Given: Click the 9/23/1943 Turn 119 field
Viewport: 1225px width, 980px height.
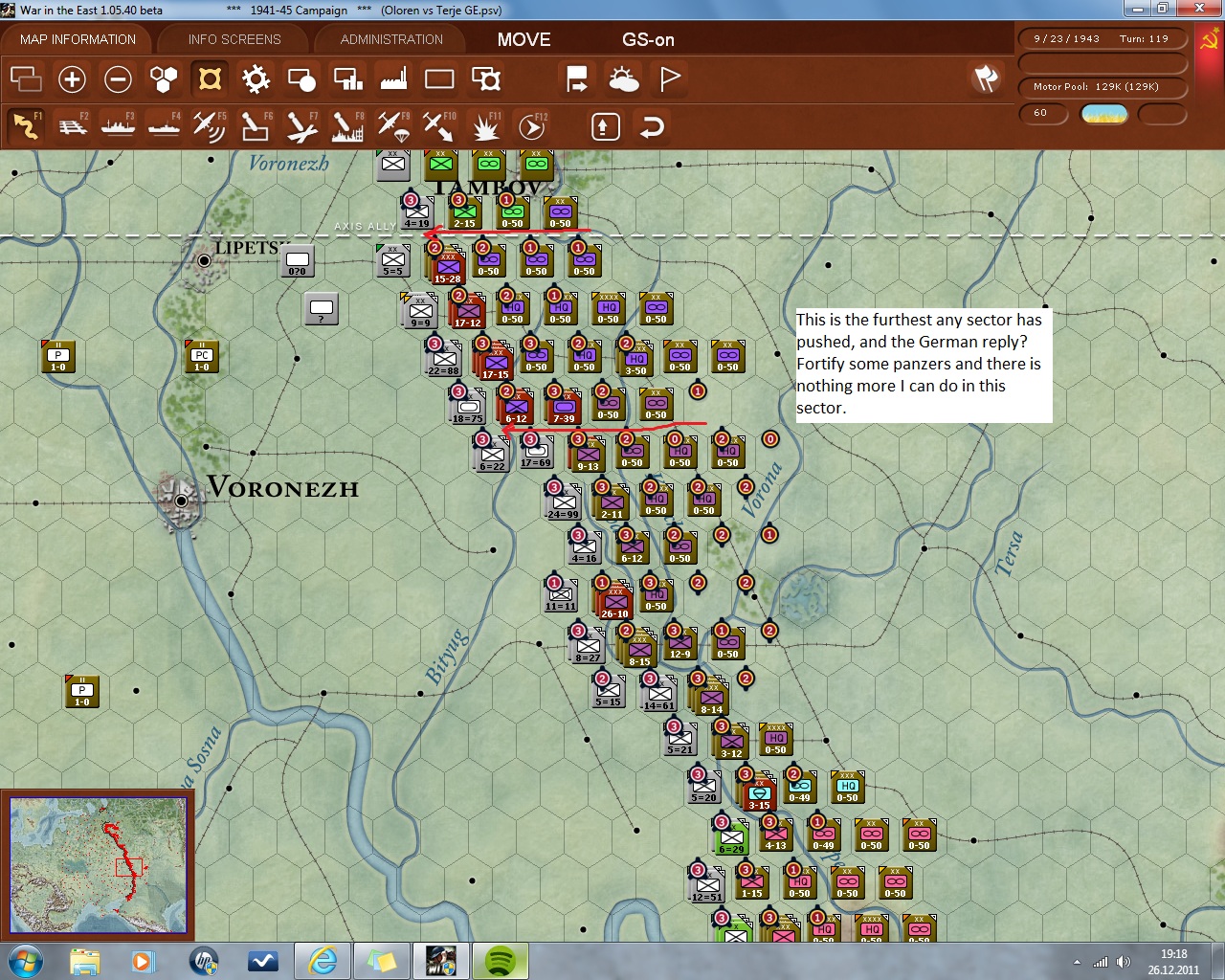Looking at the screenshot, I should click(1102, 39).
